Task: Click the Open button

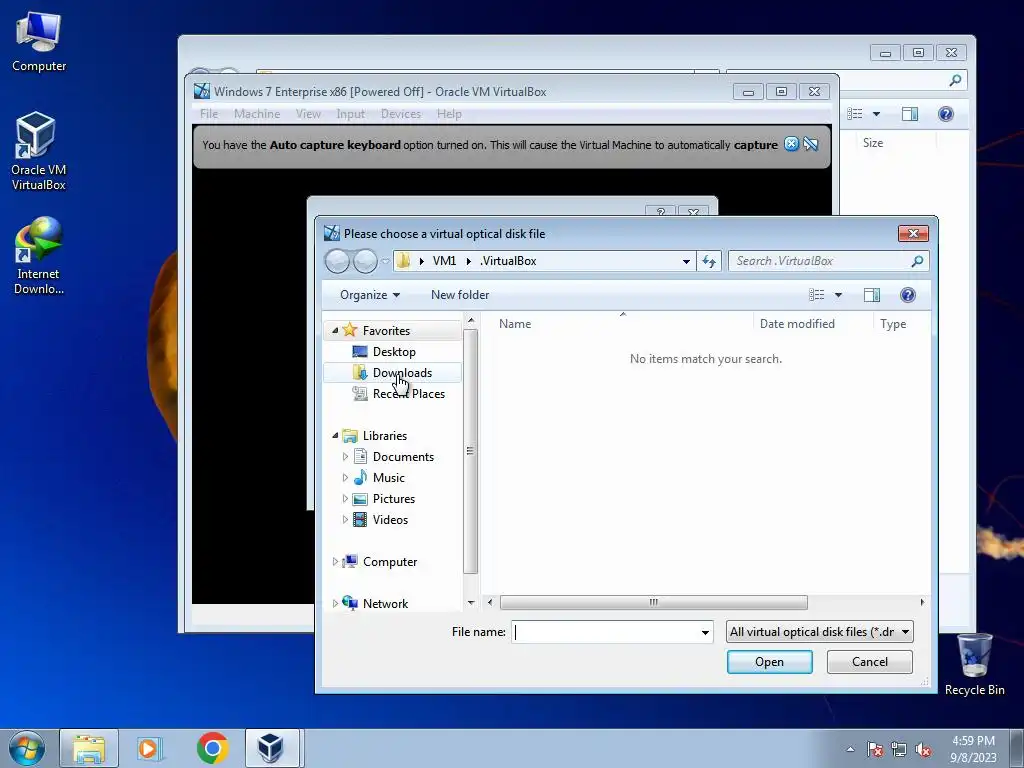Action: click(769, 662)
